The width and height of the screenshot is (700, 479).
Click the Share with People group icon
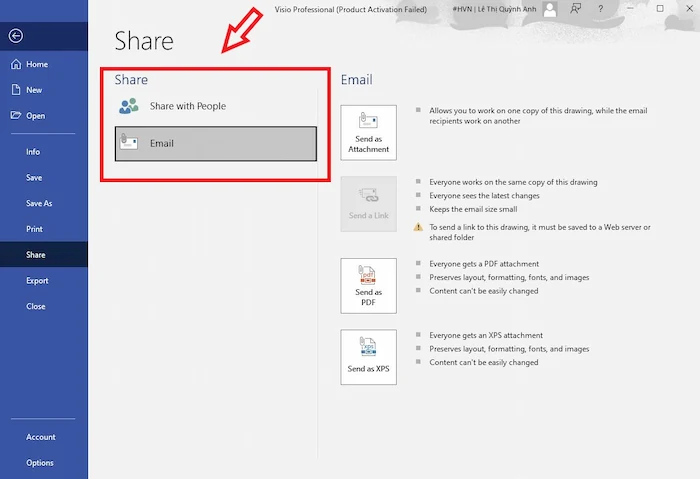coord(129,106)
